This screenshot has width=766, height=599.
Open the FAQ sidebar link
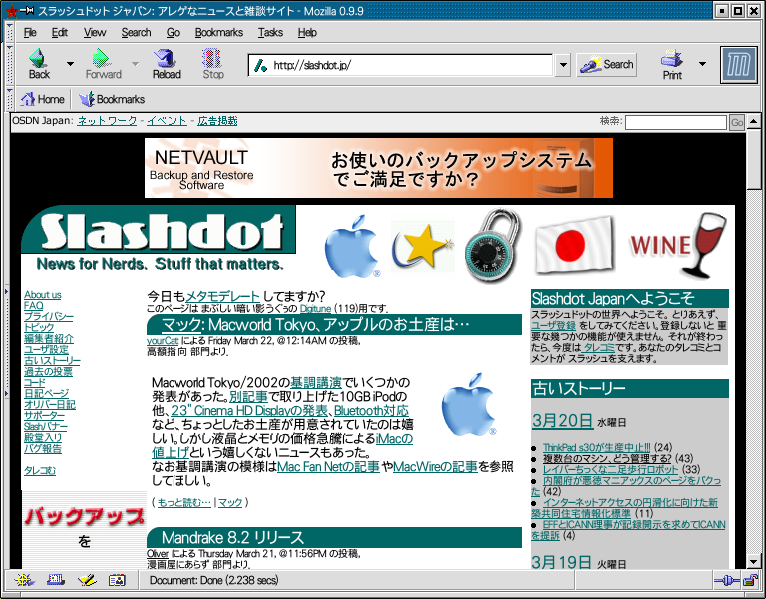(34, 305)
